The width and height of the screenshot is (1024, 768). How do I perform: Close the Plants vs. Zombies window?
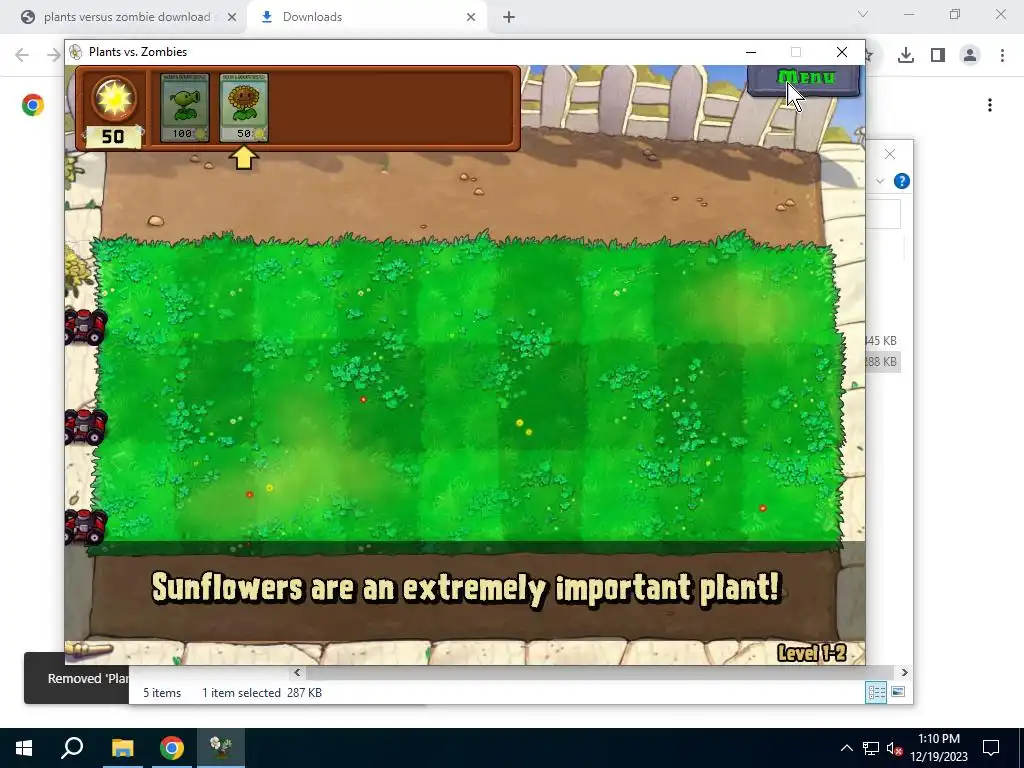pyautogui.click(x=842, y=52)
